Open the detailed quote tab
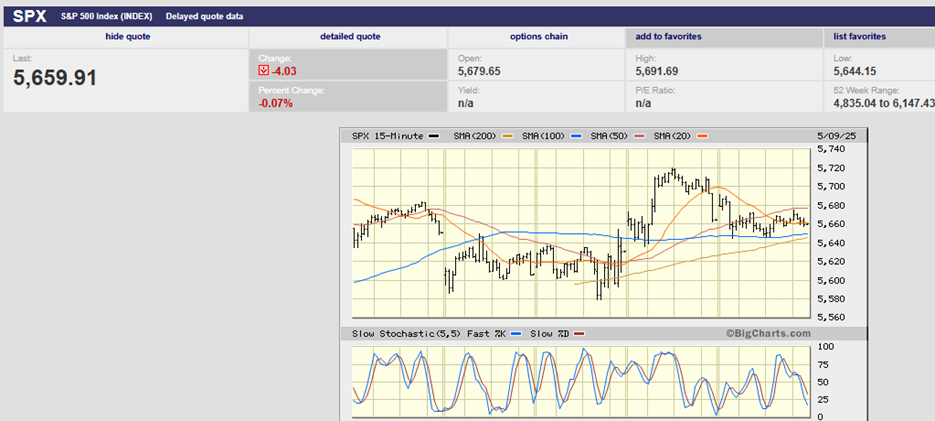Screen dimensions: 935x421 click(350, 37)
